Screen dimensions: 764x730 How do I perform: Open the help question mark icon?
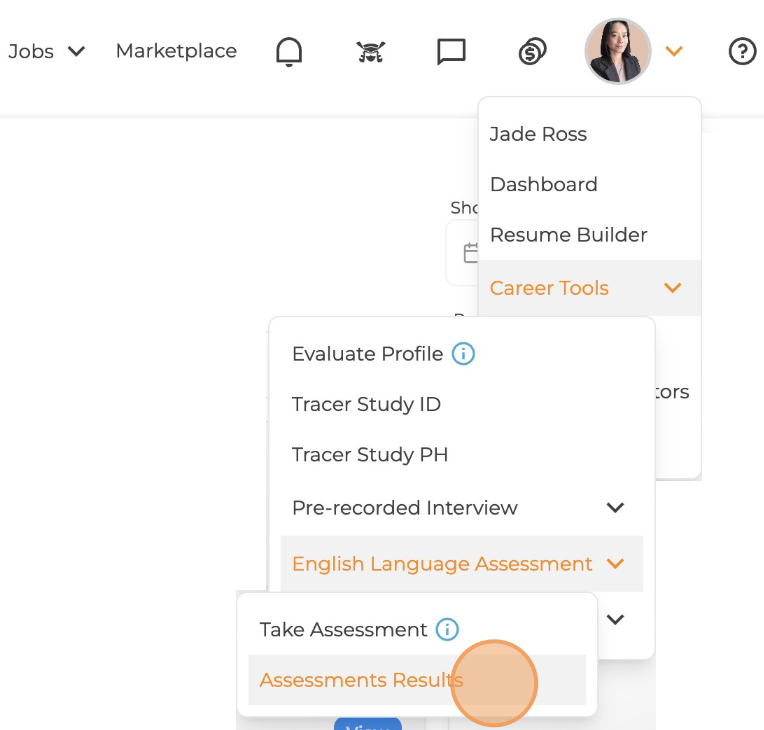(742, 51)
